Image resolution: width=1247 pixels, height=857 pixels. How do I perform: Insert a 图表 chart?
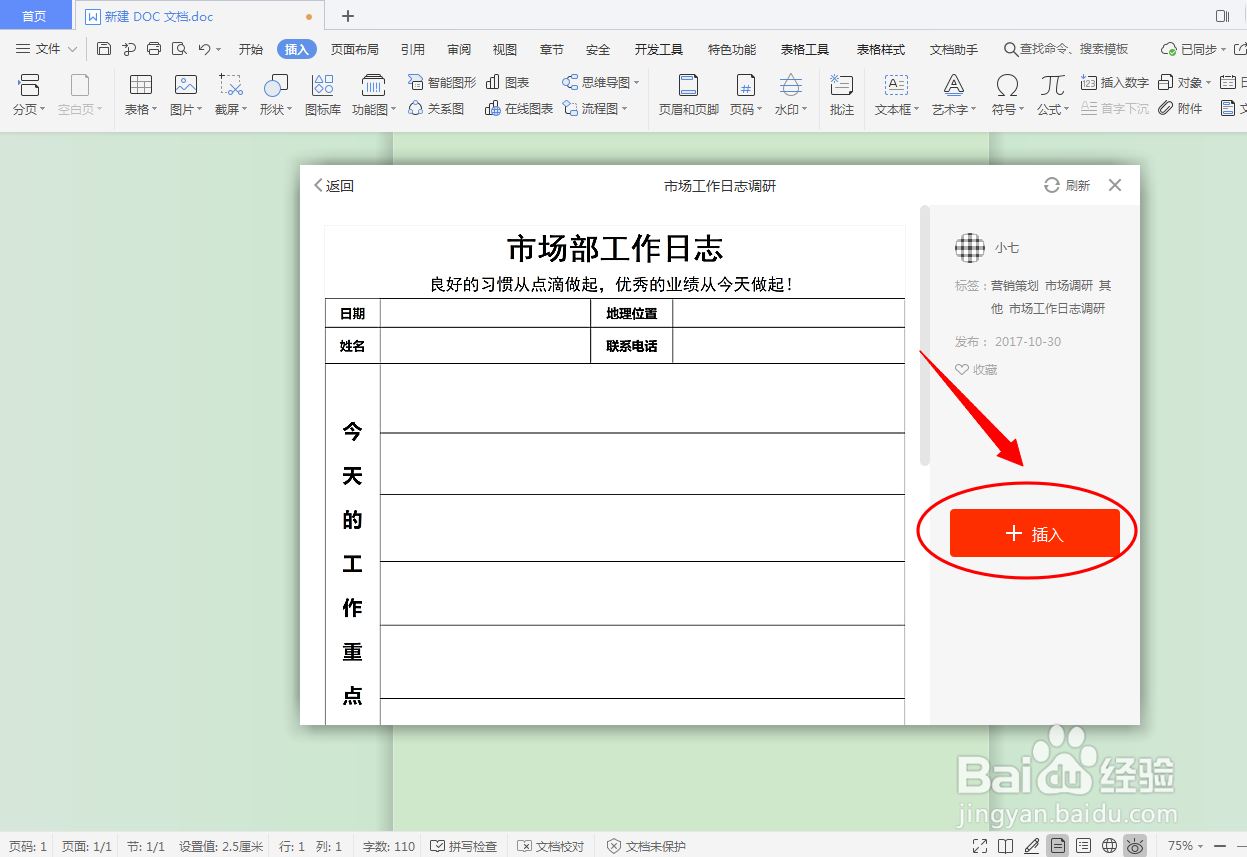click(x=509, y=84)
